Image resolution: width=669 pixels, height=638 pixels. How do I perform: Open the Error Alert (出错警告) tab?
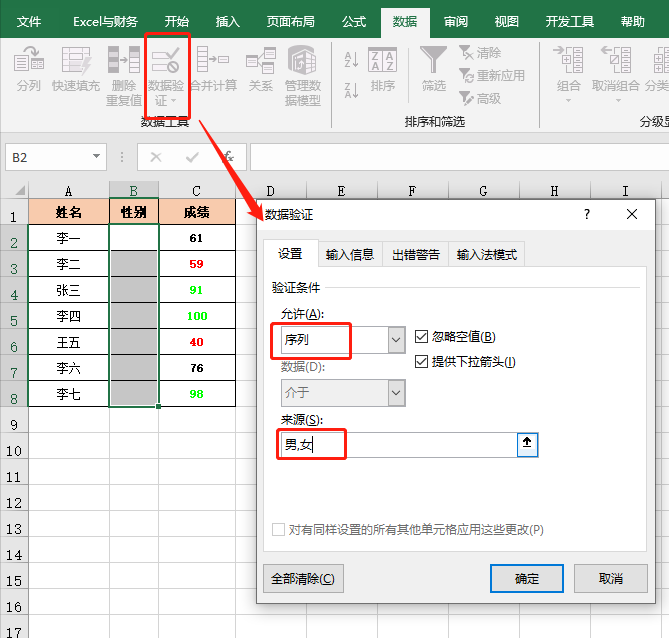pyautogui.click(x=416, y=254)
